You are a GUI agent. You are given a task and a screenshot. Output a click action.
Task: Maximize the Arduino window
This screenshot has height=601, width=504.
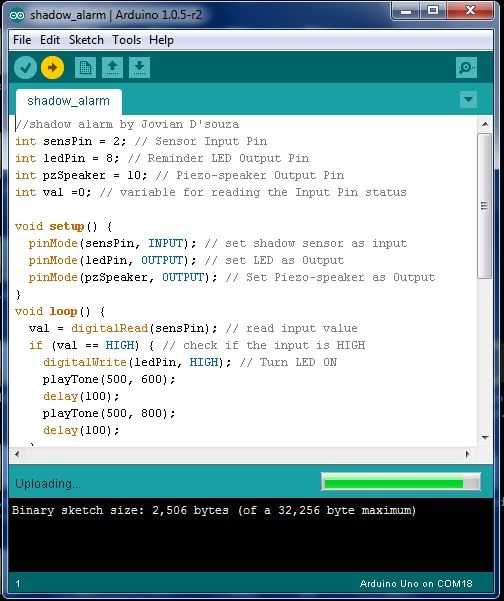433,11
